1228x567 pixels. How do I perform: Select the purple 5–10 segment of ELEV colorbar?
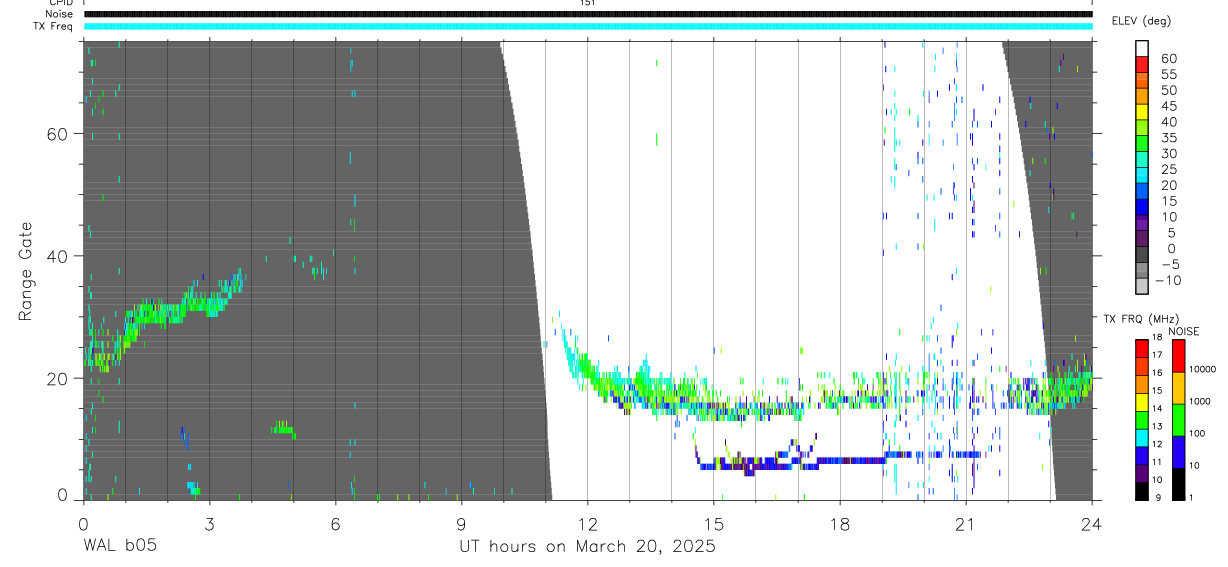(1142, 225)
